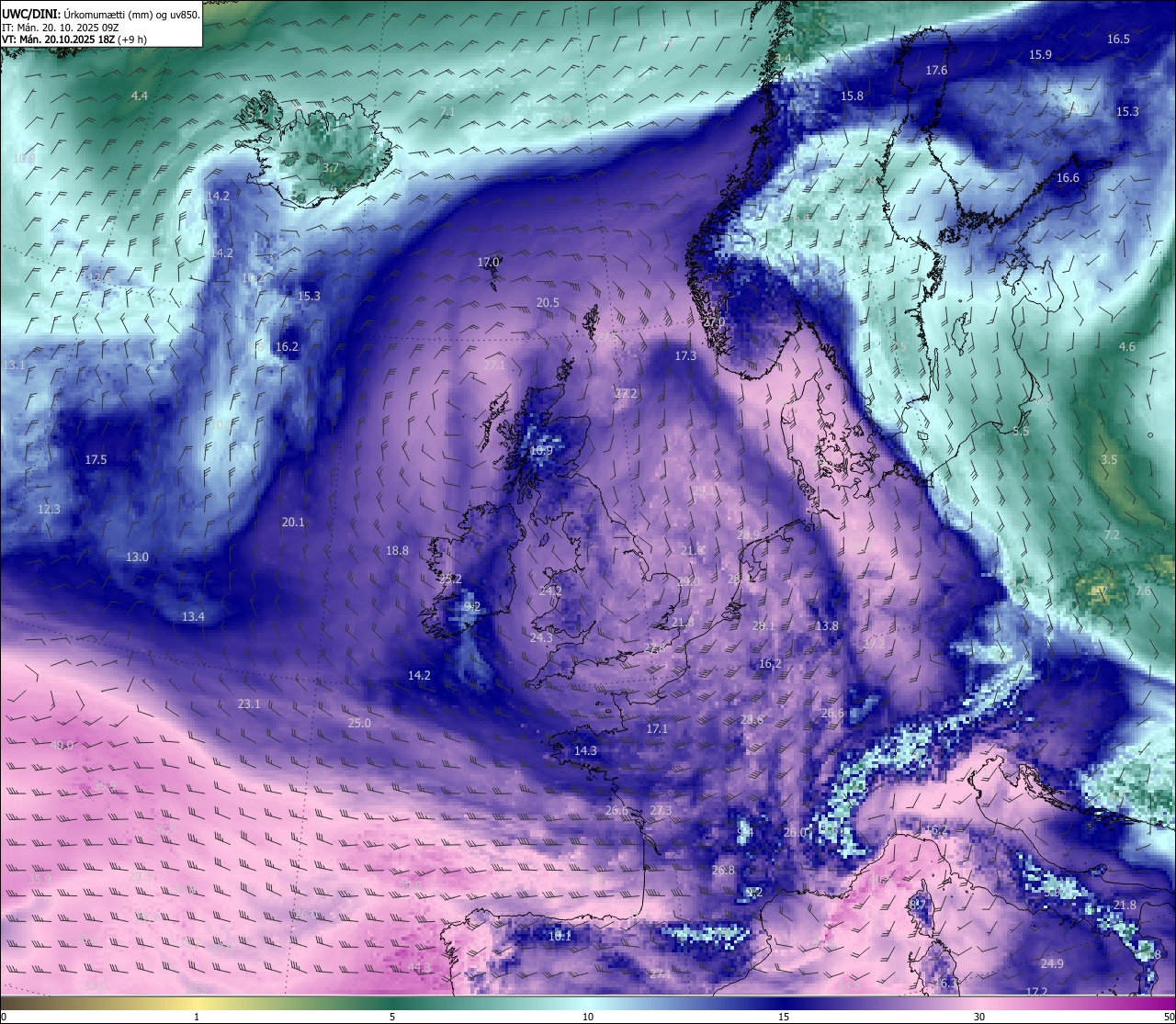1176x1024 pixels.
Task: Click the title text "UWC/DINI: Úrkomumætti (mm) og uv850."
Action: (x=101, y=15)
